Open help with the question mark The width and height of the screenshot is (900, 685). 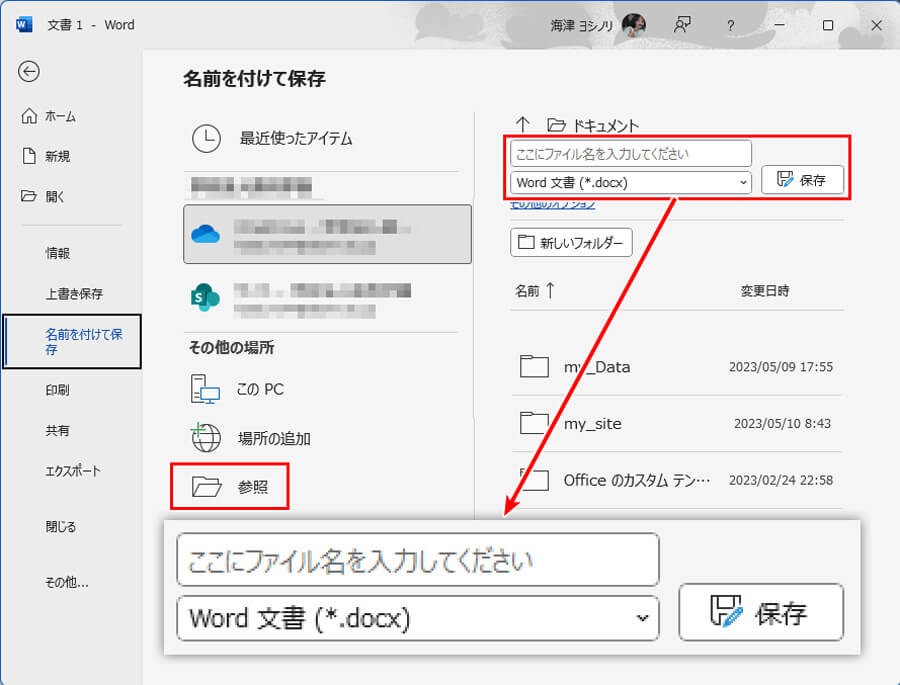[730, 26]
